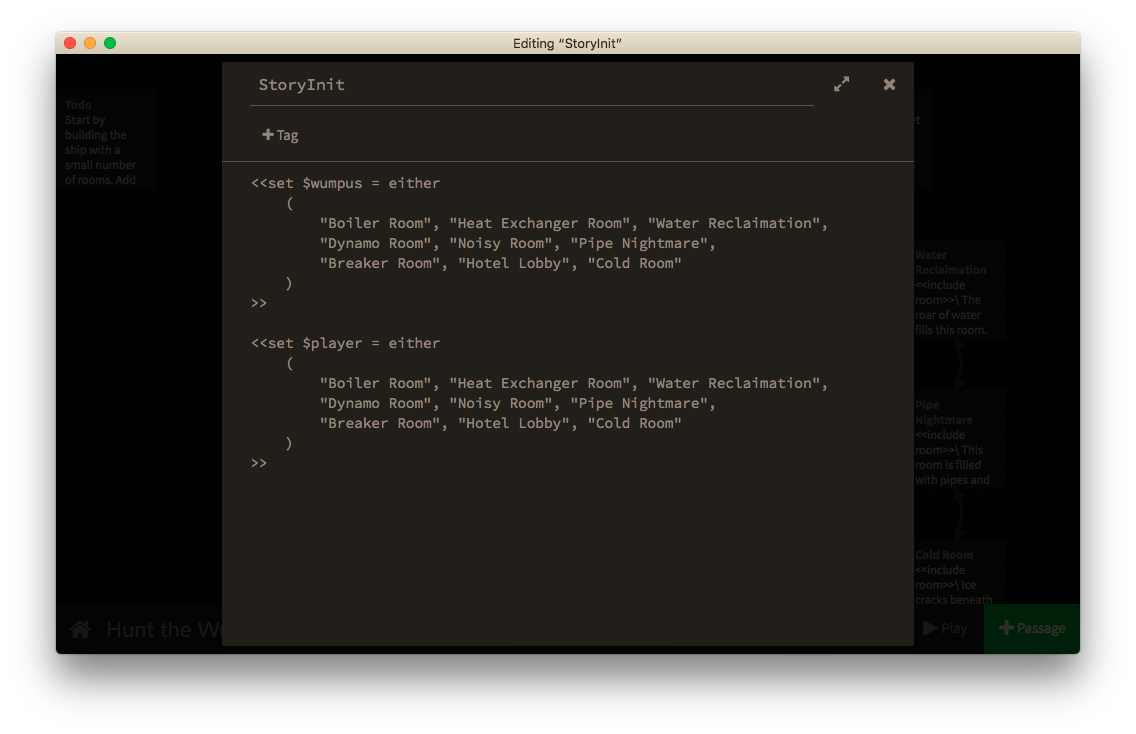Image resolution: width=1136 pixels, height=734 pixels.
Task: Close the StoryInit editor with the X icon
Action: (x=889, y=84)
